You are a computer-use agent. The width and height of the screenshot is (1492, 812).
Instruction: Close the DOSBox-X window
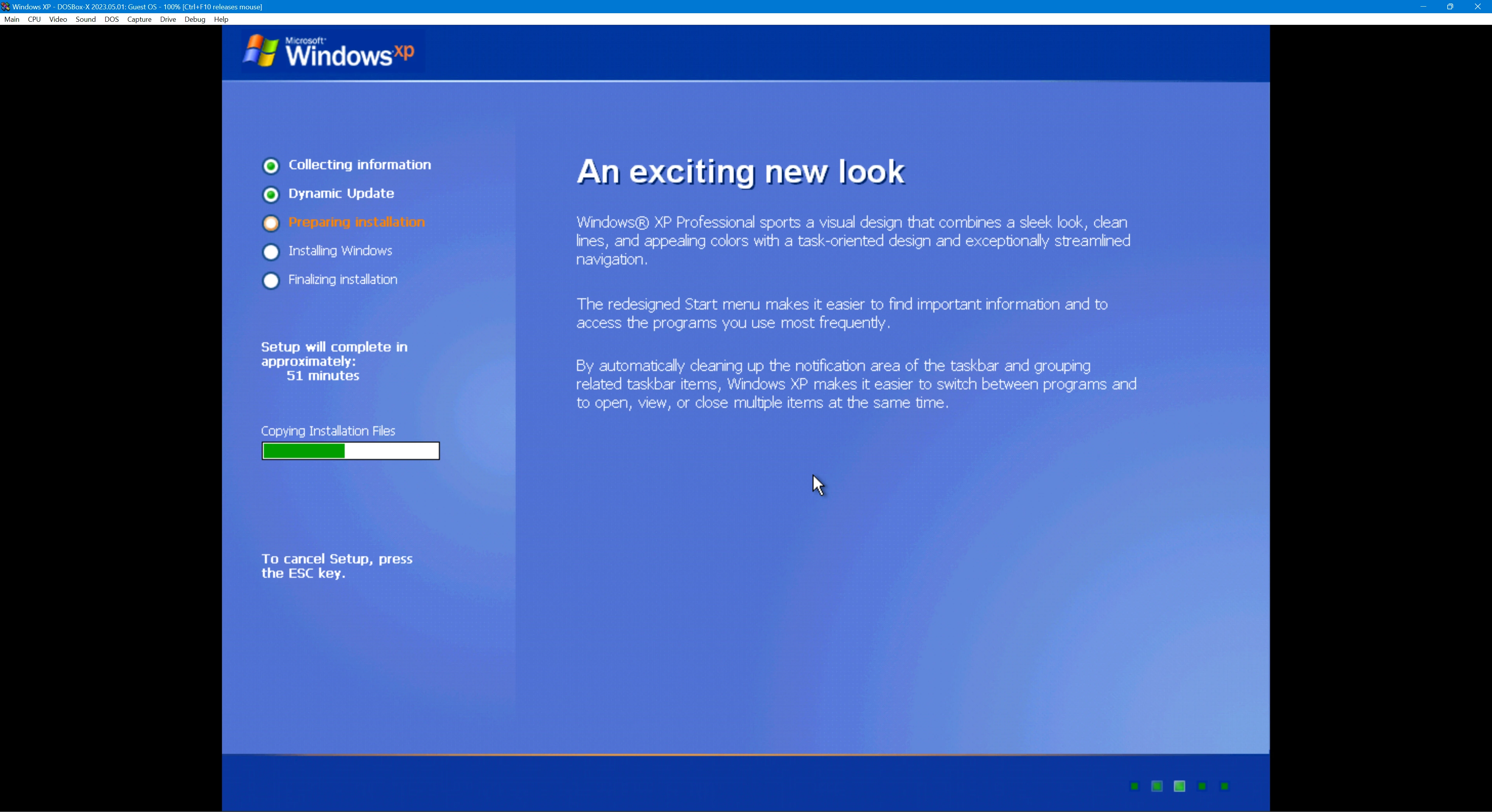tap(1478, 6)
